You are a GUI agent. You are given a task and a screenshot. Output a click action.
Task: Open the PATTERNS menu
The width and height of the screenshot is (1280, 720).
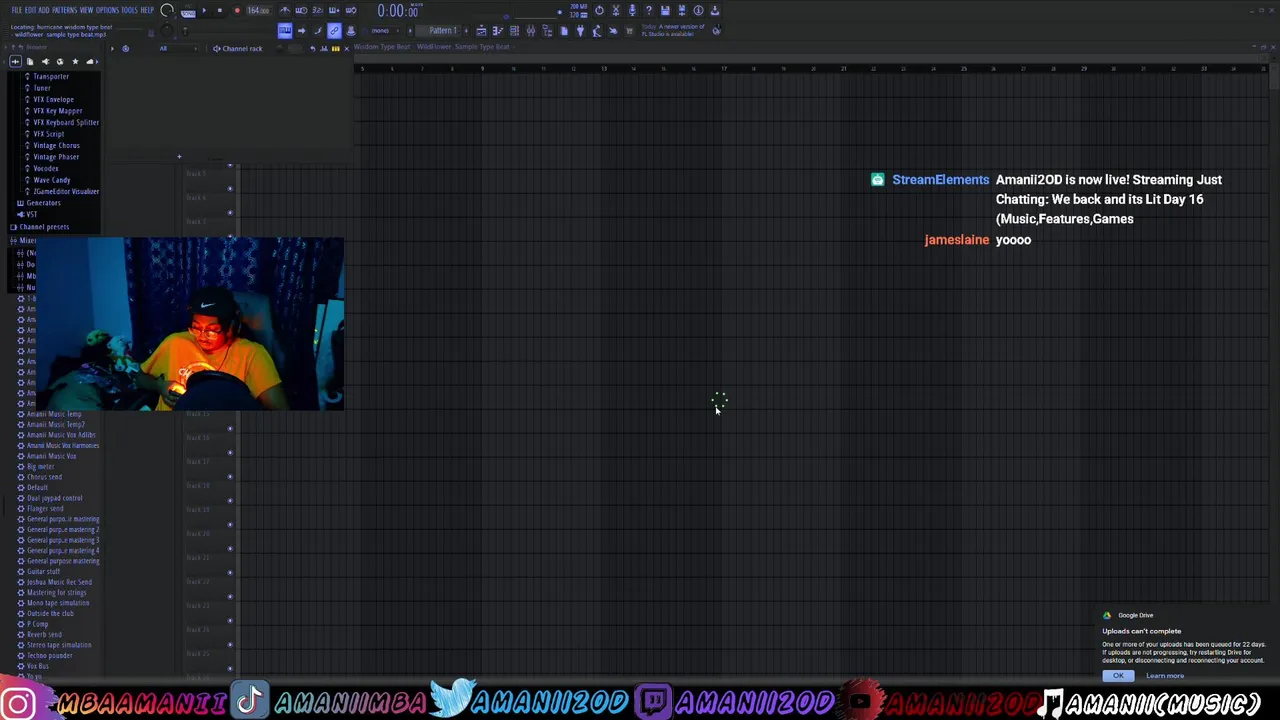pos(64,10)
